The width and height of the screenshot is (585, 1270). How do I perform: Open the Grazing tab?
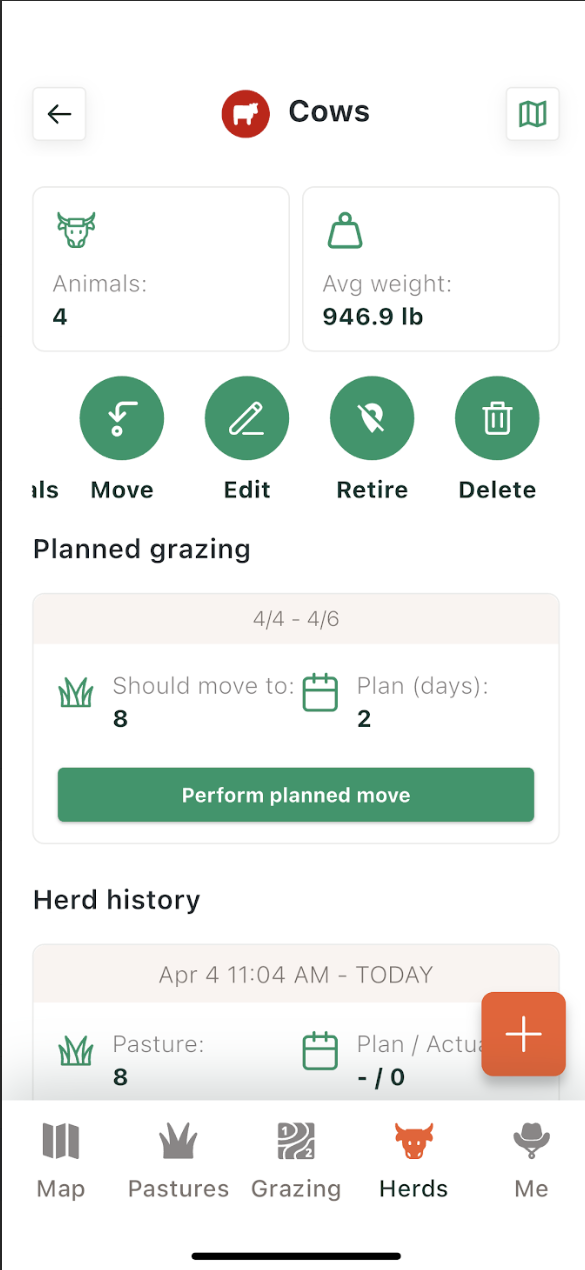coord(296,1160)
